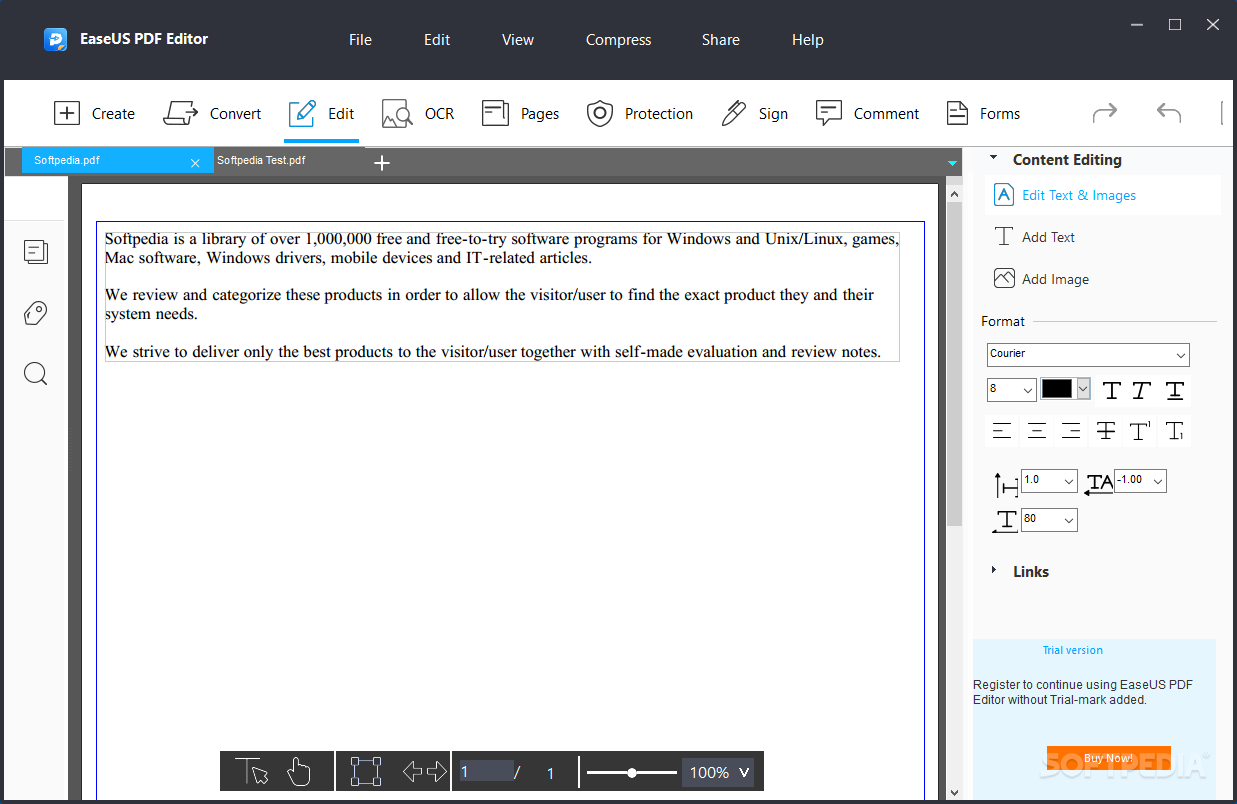Image resolution: width=1237 pixels, height=804 pixels.
Task: Open the font color dropdown arrow
Action: 1083,389
